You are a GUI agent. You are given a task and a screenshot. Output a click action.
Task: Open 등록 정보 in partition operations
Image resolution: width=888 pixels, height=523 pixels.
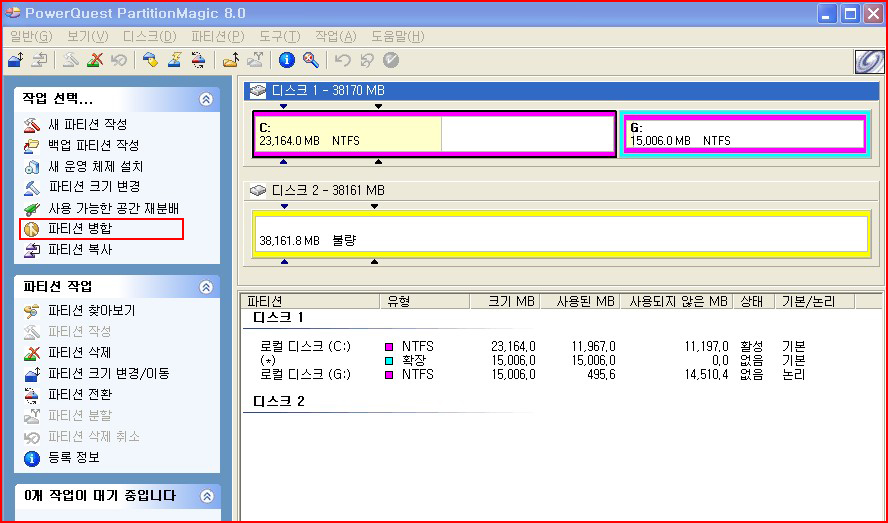click(74, 457)
